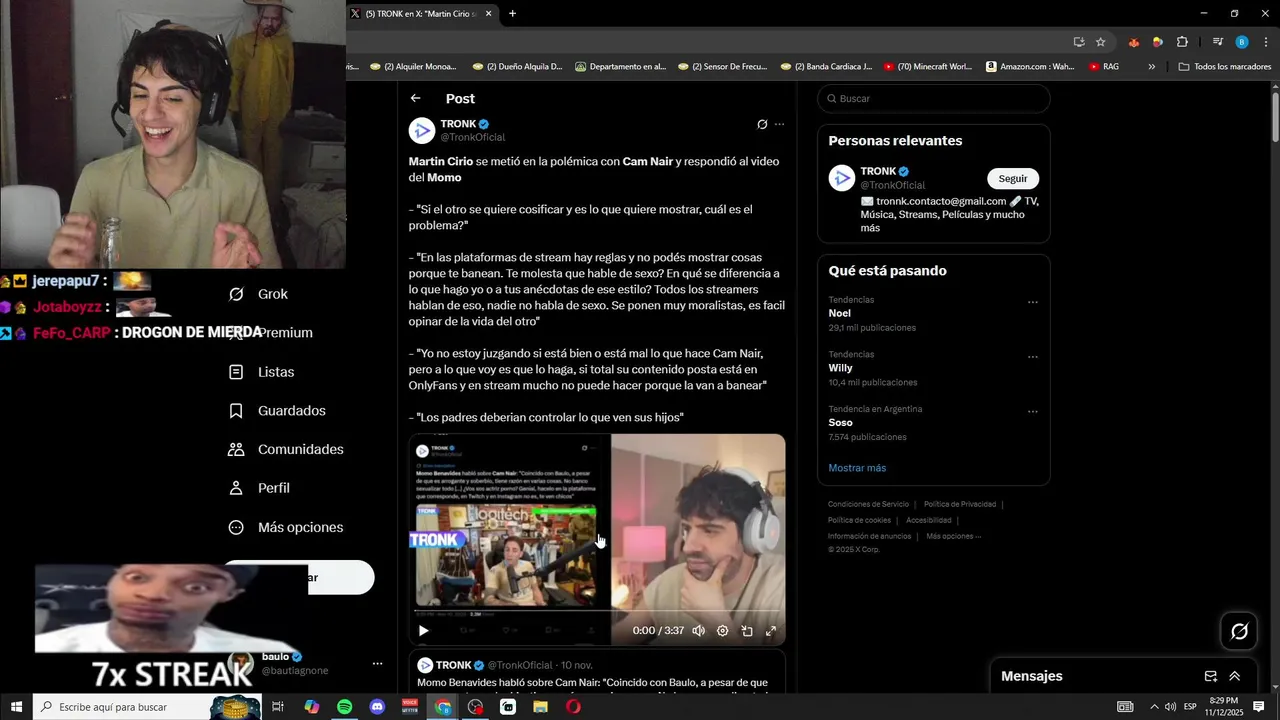1280x720 pixels.
Task: Play the embedded video
Action: point(423,631)
